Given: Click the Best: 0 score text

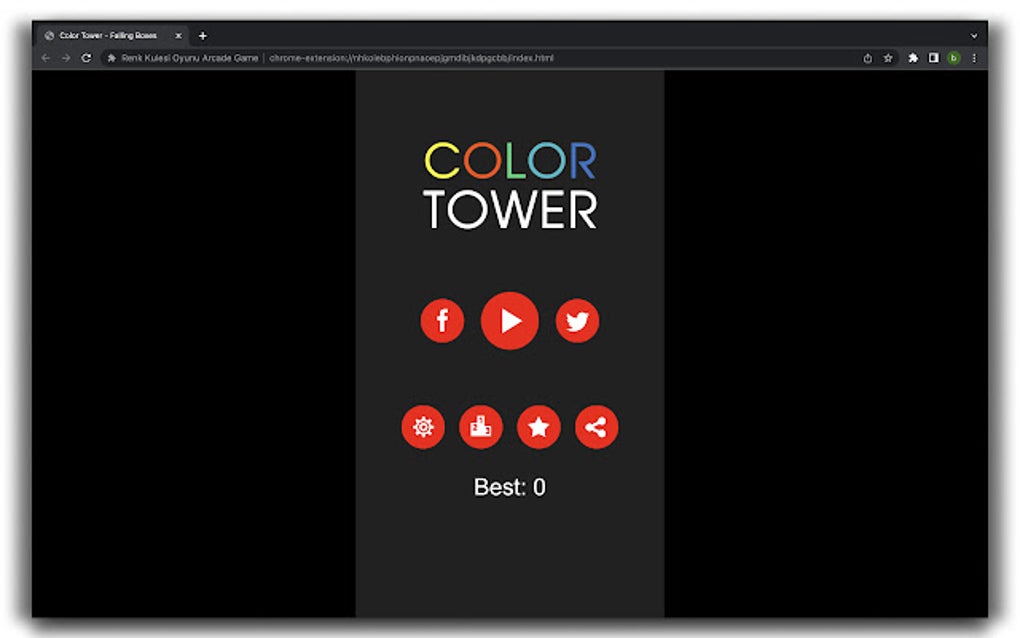Looking at the screenshot, I should coord(510,486).
